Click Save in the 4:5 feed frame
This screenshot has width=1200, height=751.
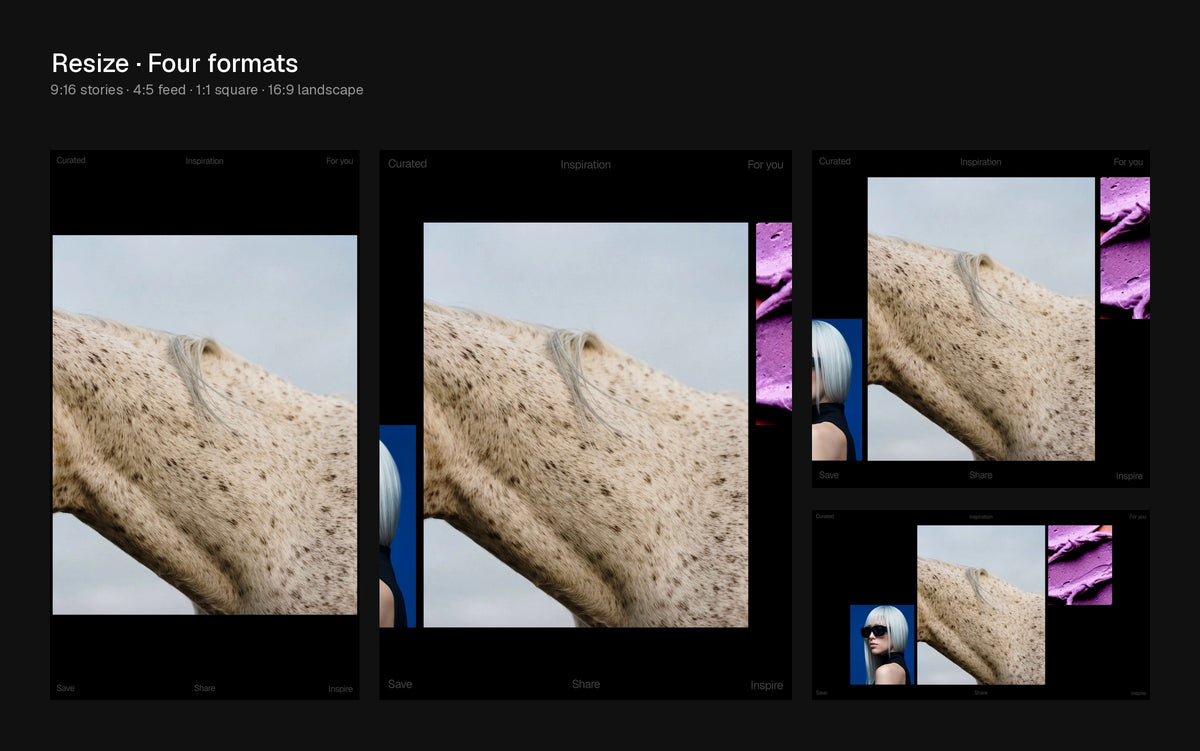click(400, 684)
